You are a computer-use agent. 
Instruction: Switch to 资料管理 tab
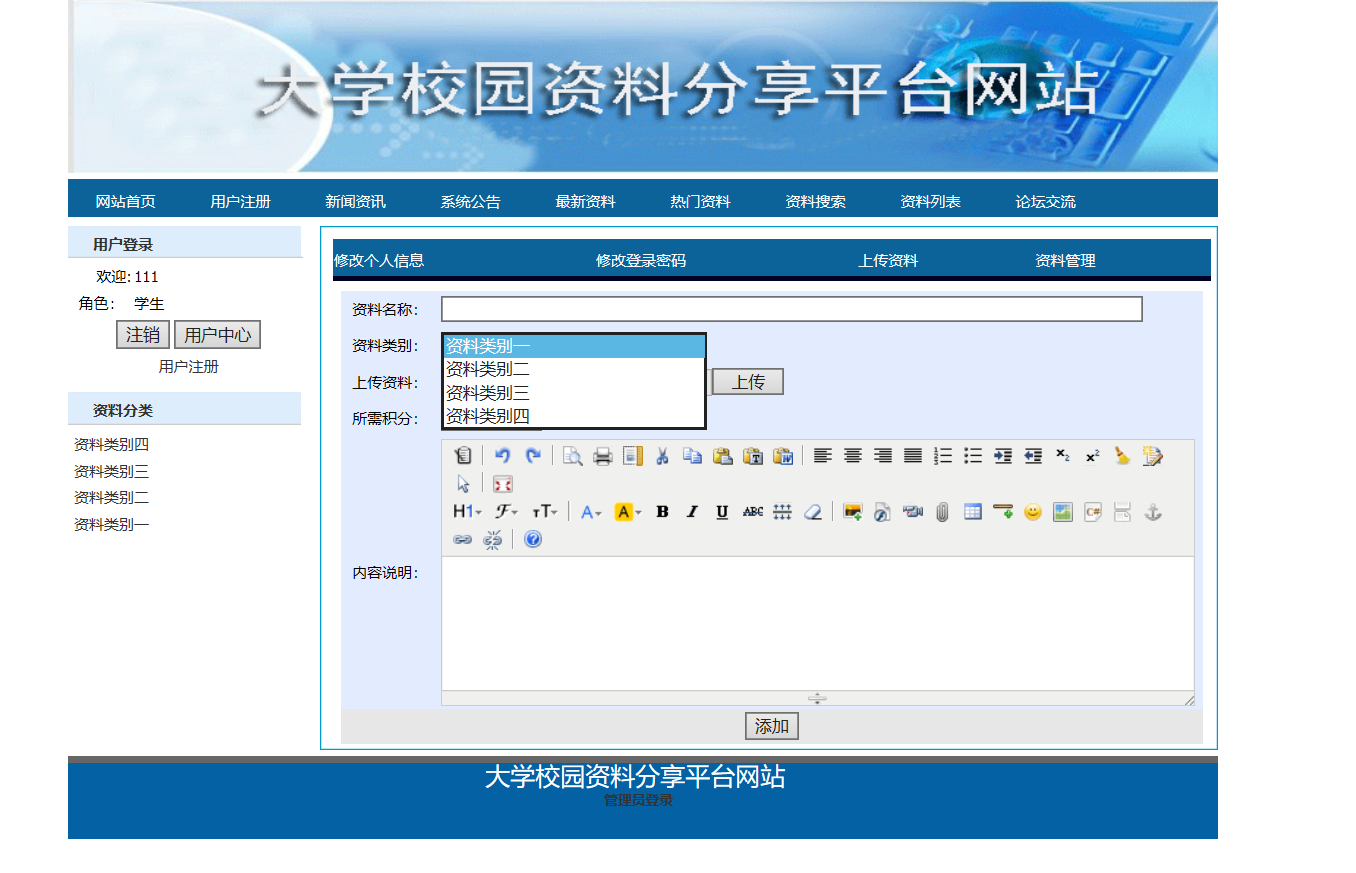click(x=1065, y=261)
